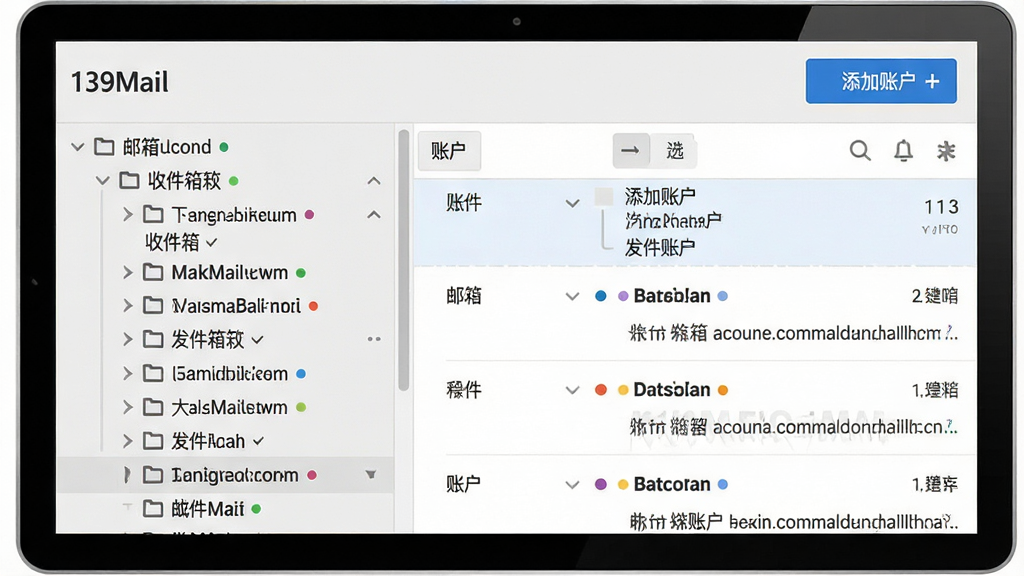
Task: Click the arrow button next to 选
Action: pyautogui.click(x=630, y=151)
